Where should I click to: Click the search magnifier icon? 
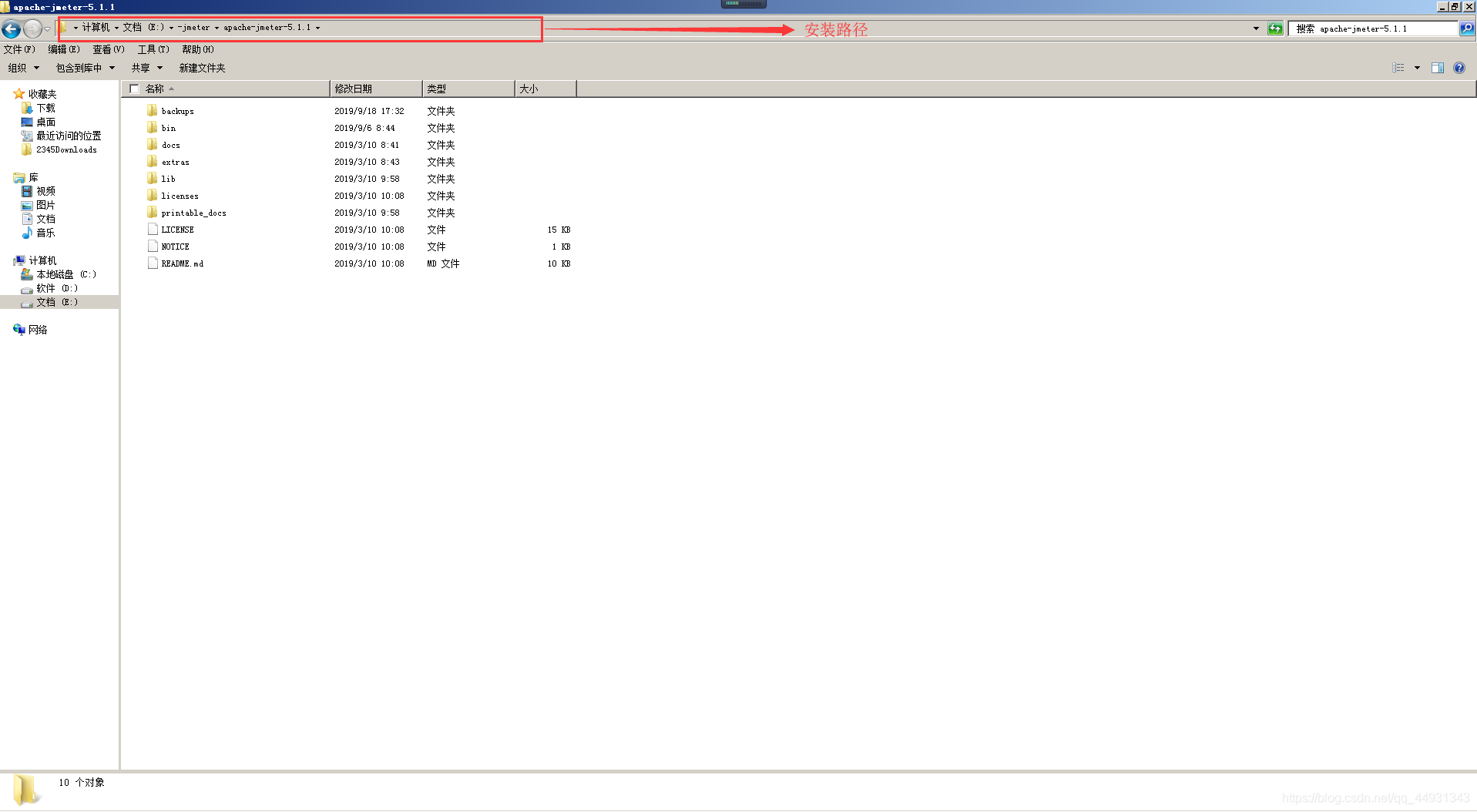pyautogui.click(x=1467, y=29)
